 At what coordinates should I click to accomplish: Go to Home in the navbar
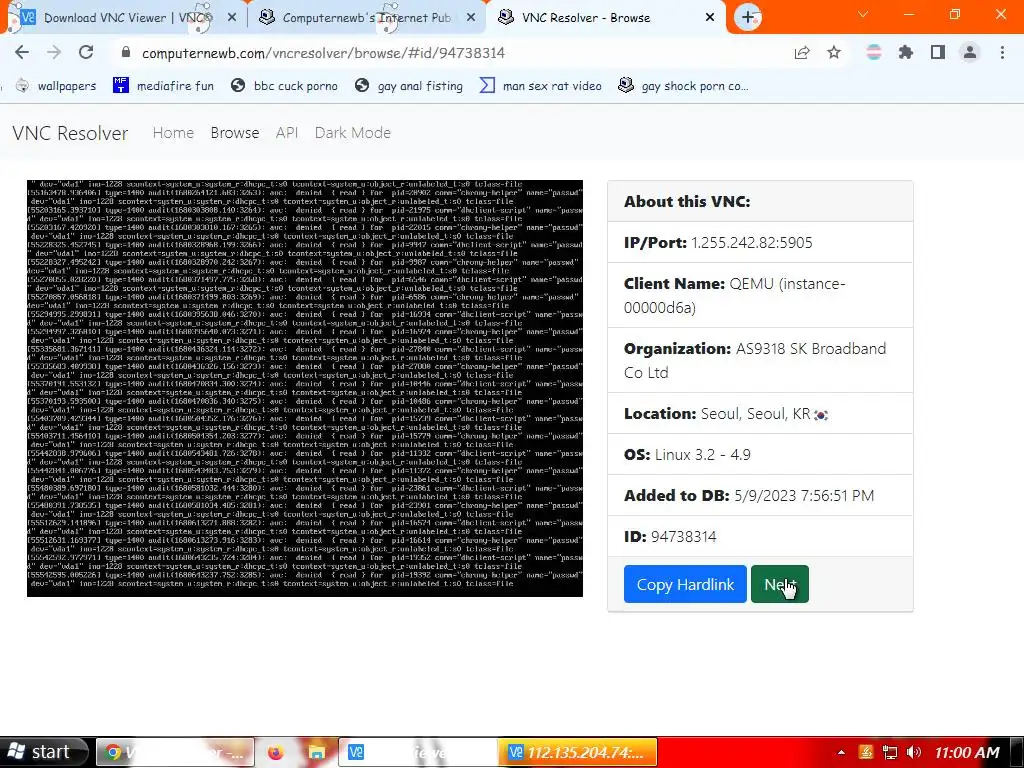click(173, 133)
